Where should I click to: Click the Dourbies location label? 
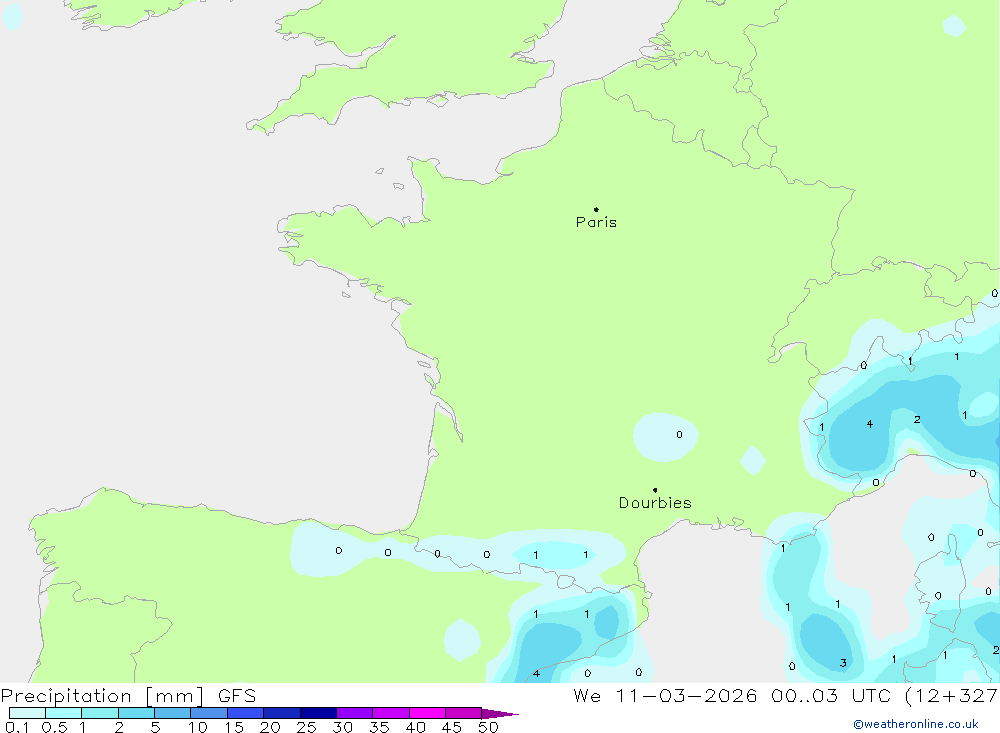[x=655, y=503]
